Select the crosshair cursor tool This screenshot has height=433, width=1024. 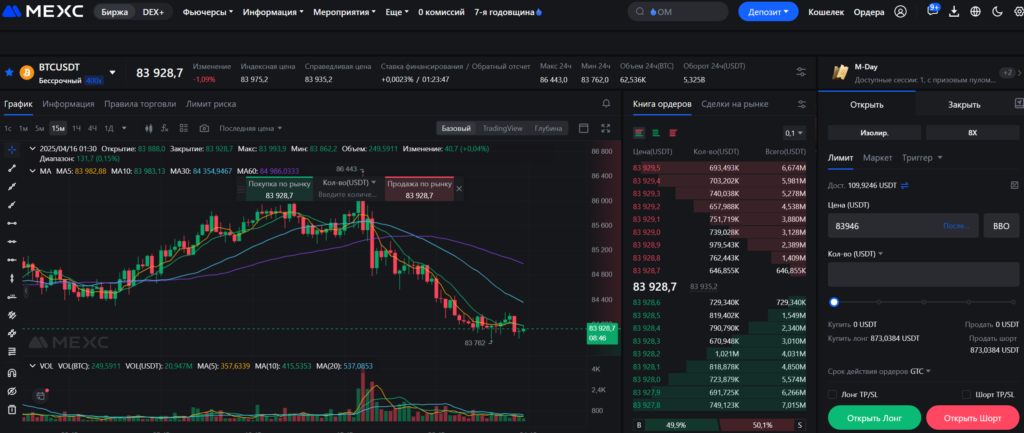point(12,150)
